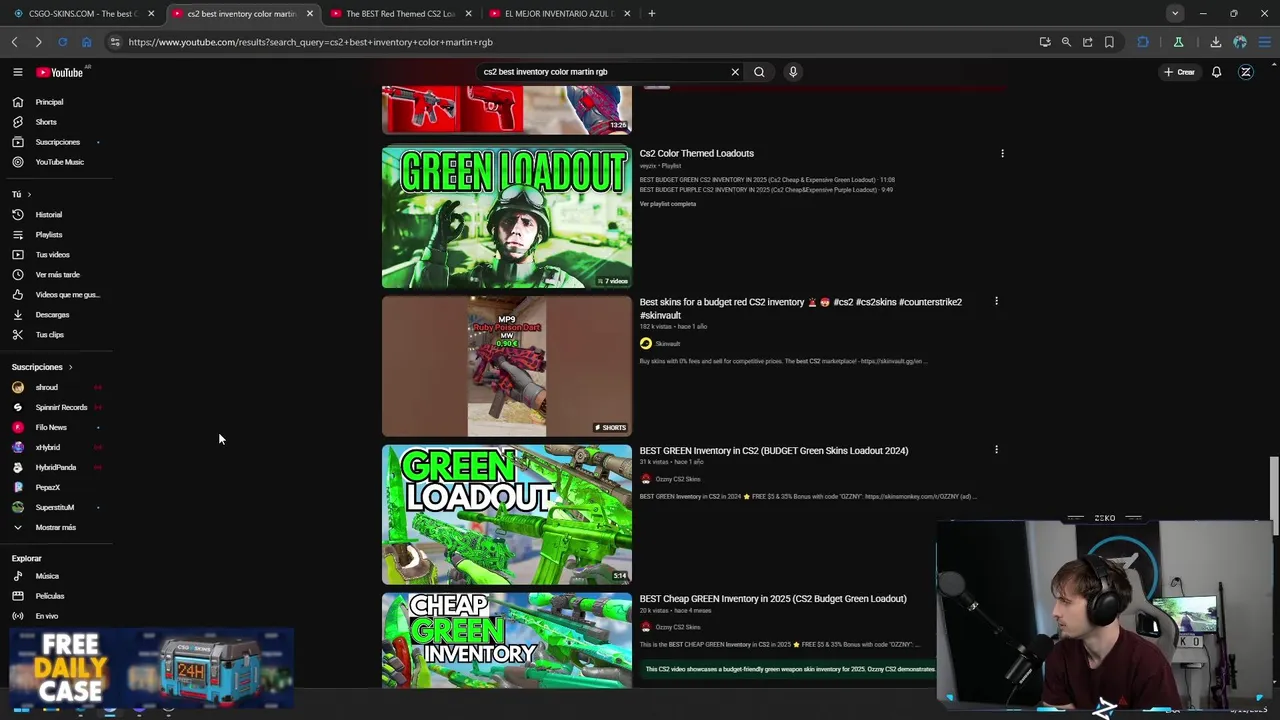Open Skinvault channel link
This screenshot has width=1280, height=720.
667,344
